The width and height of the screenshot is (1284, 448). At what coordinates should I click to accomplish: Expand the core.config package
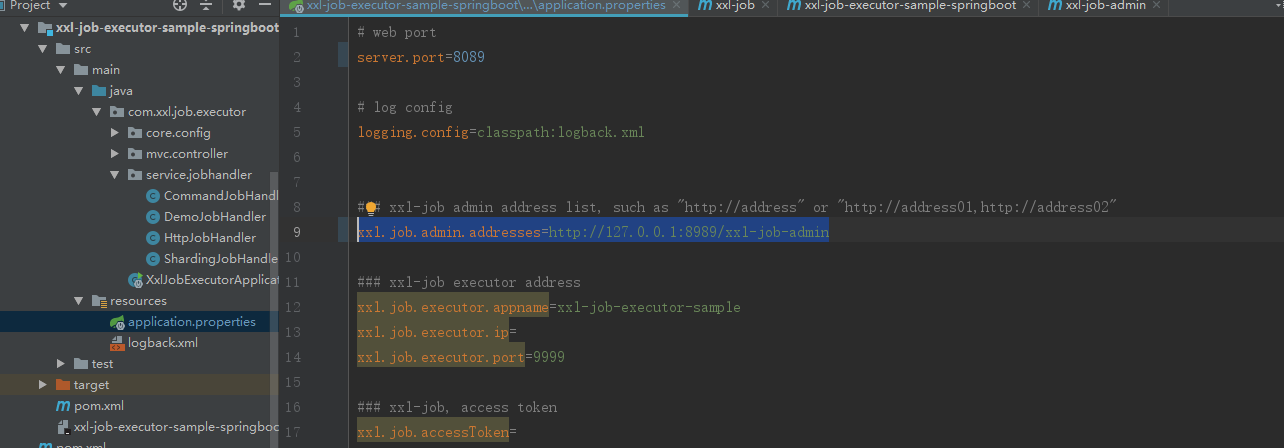(115, 133)
